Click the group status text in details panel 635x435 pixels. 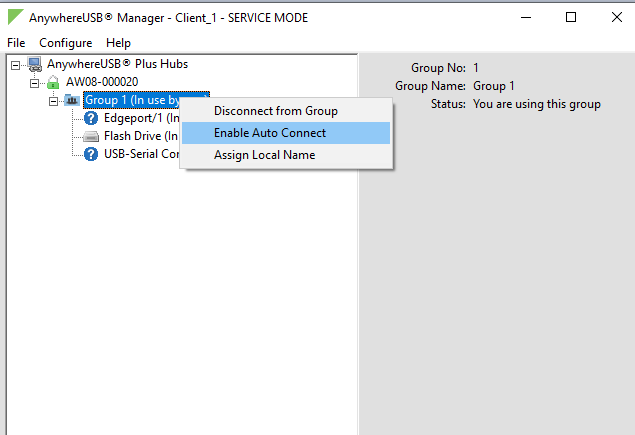(x=536, y=104)
